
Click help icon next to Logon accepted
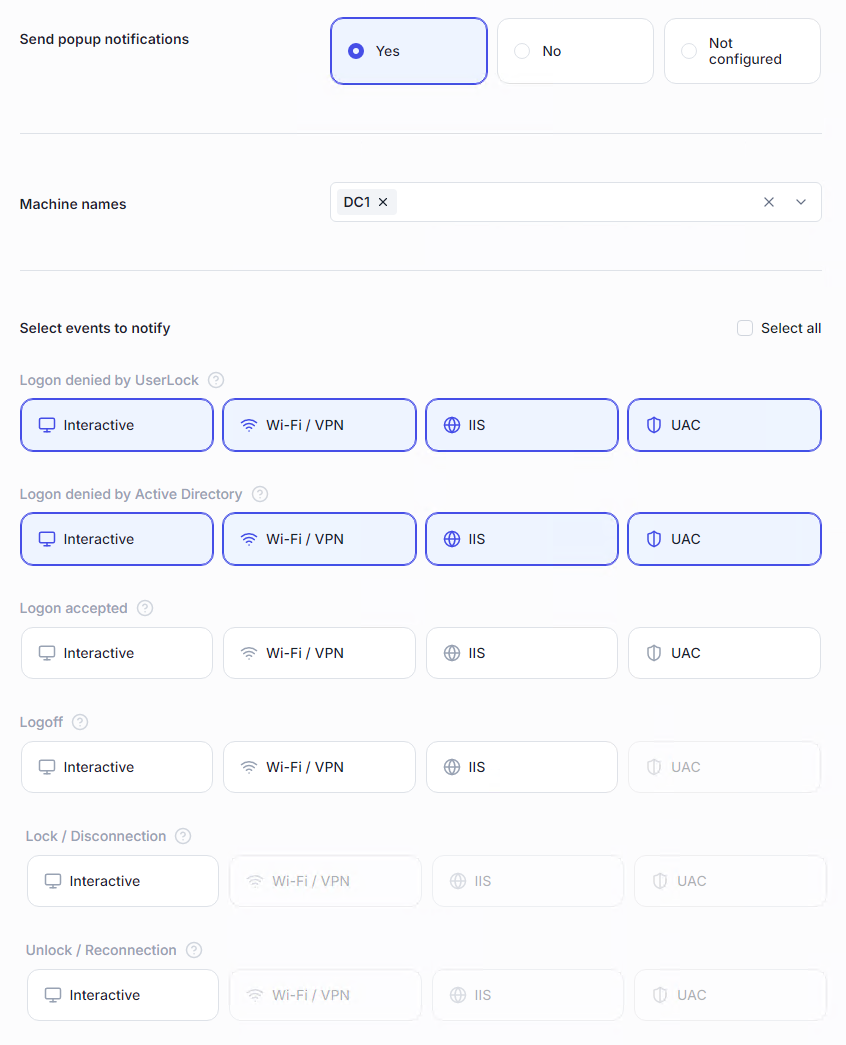pos(145,608)
